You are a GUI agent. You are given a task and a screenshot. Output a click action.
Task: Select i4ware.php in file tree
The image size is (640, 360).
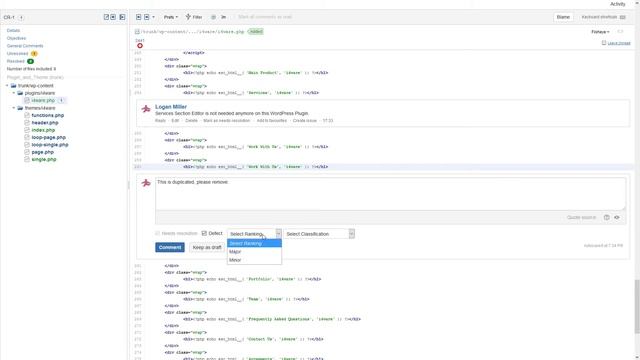point(43,100)
